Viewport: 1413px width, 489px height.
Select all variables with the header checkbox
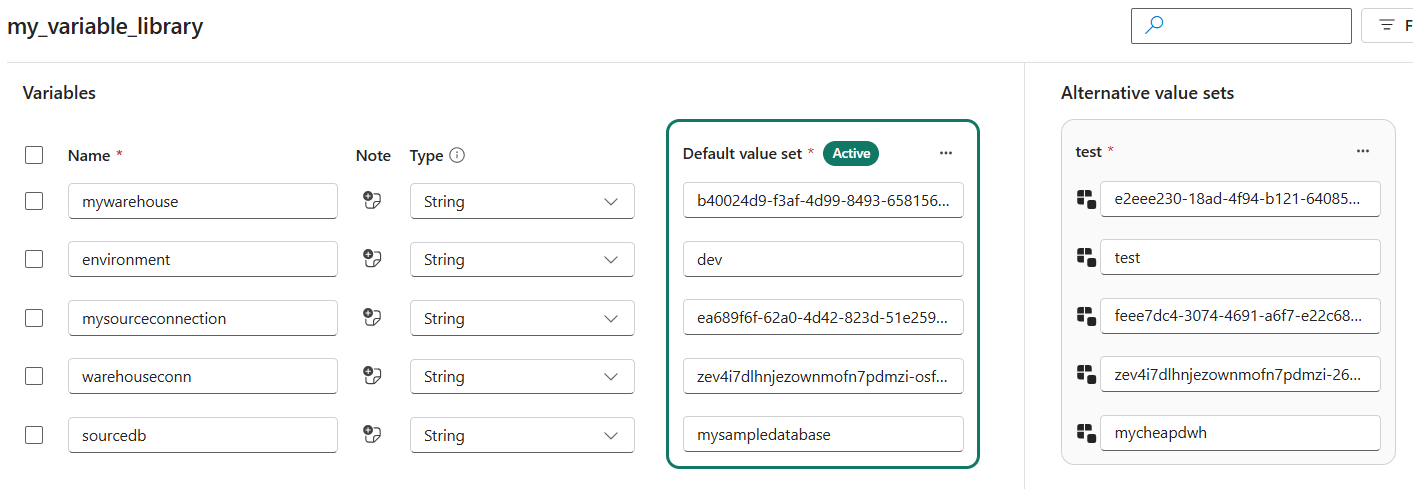(x=34, y=155)
